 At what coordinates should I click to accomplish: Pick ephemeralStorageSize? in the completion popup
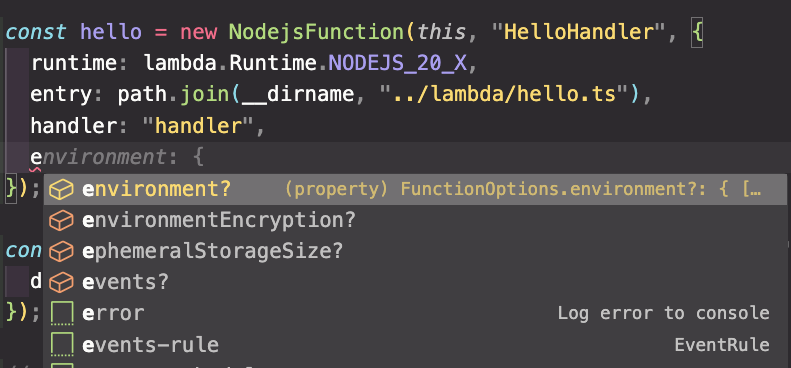tap(415, 251)
